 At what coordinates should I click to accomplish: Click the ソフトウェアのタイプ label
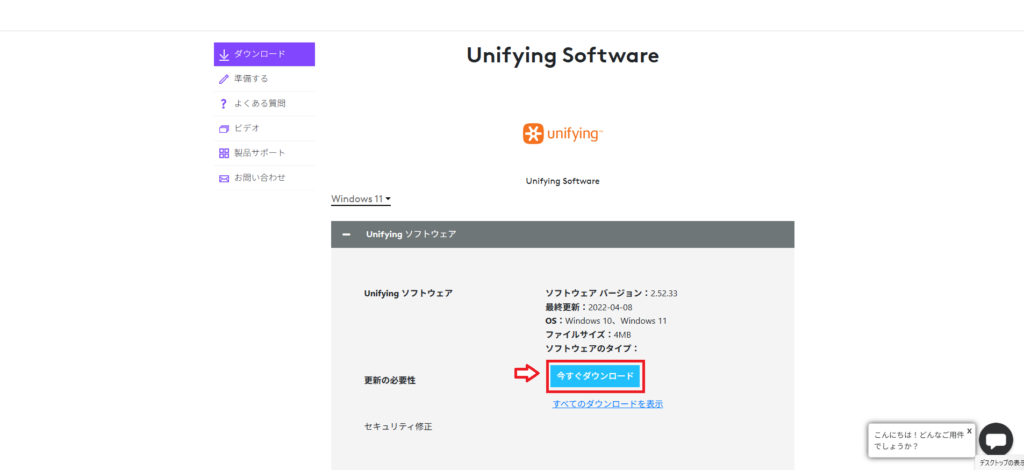592,349
